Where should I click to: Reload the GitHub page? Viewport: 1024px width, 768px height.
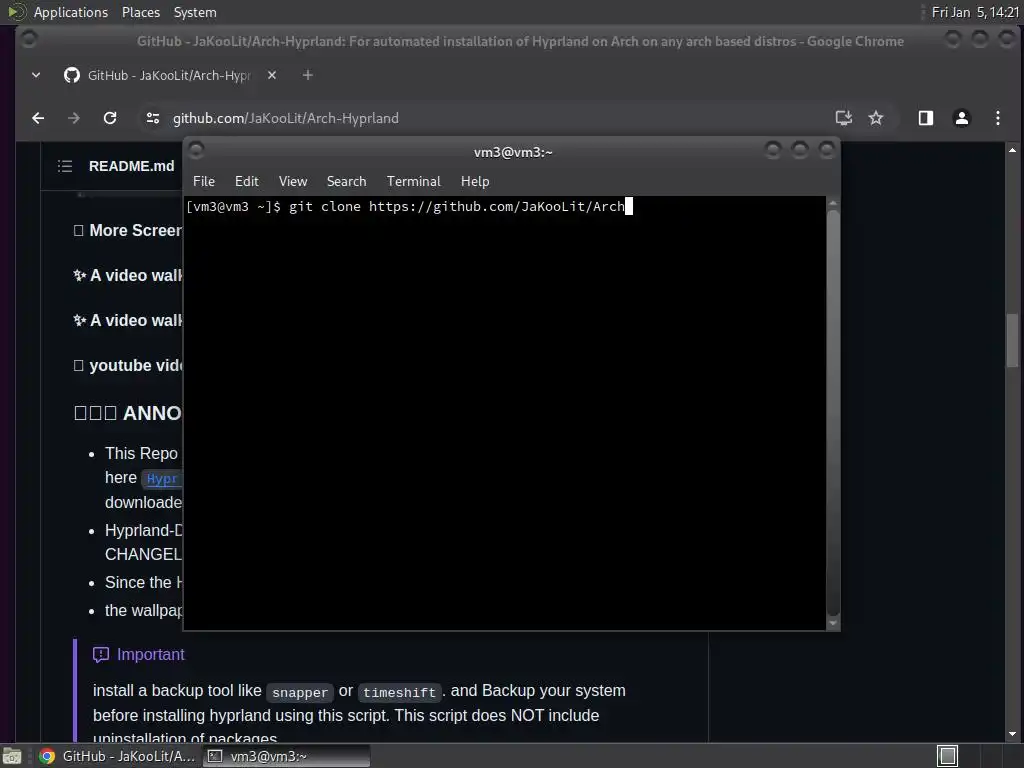point(110,118)
